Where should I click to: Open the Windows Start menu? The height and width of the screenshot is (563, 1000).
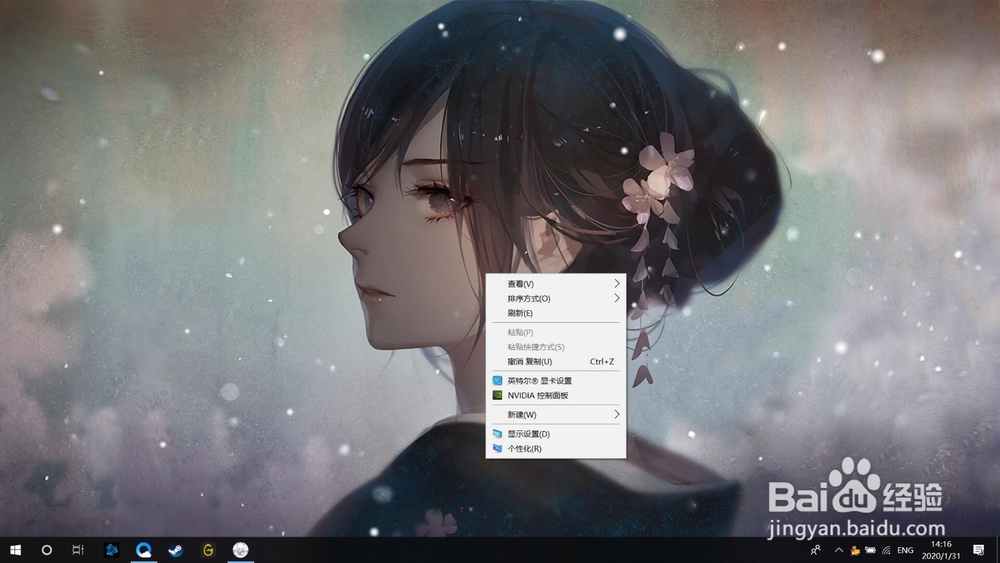point(15,550)
